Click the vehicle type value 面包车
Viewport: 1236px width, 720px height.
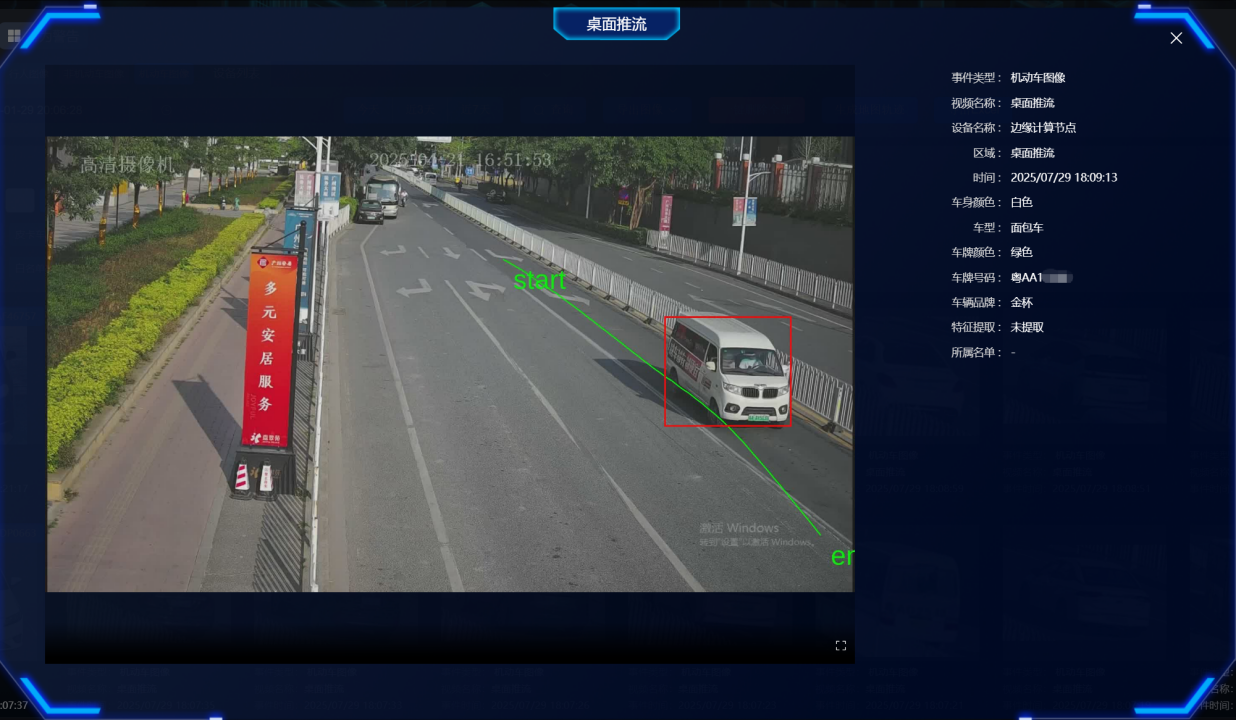pyautogui.click(x=1027, y=228)
